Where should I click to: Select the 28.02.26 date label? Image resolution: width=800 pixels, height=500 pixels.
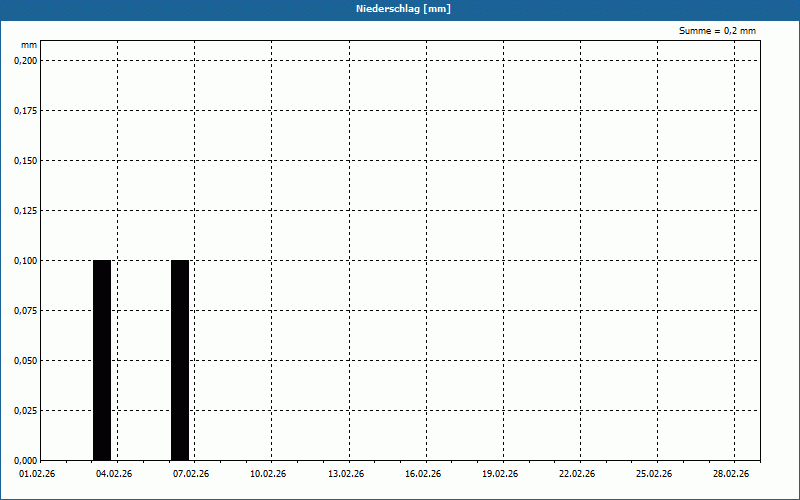tap(731, 474)
